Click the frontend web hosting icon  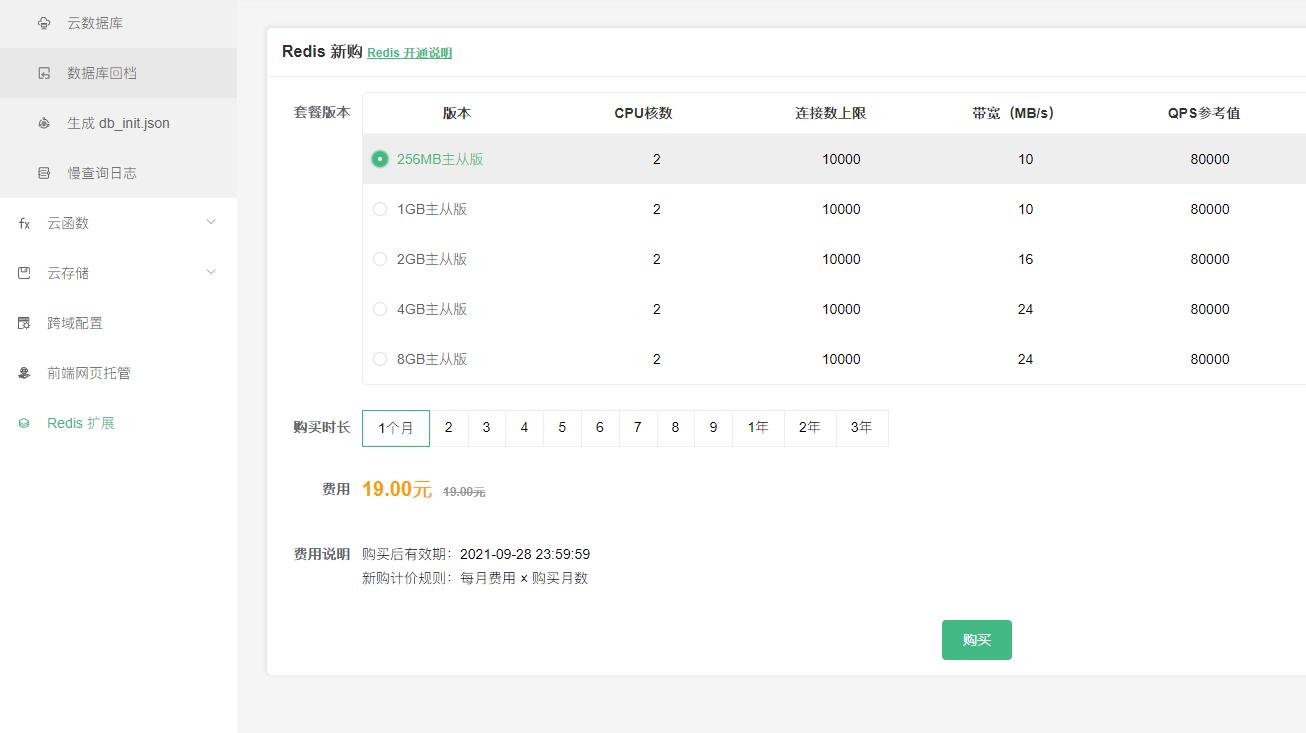(x=24, y=373)
